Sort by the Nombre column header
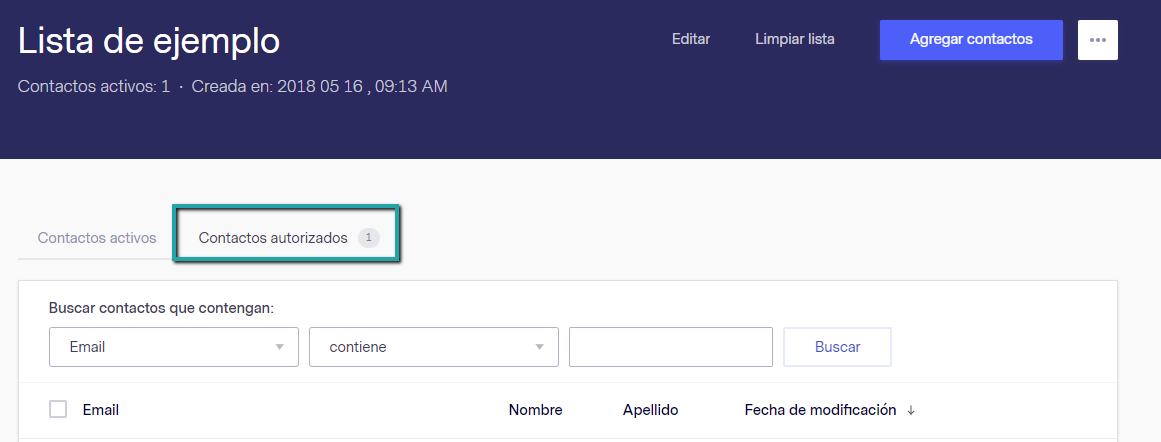Screen dimensions: 1161x442 point(535,410)
